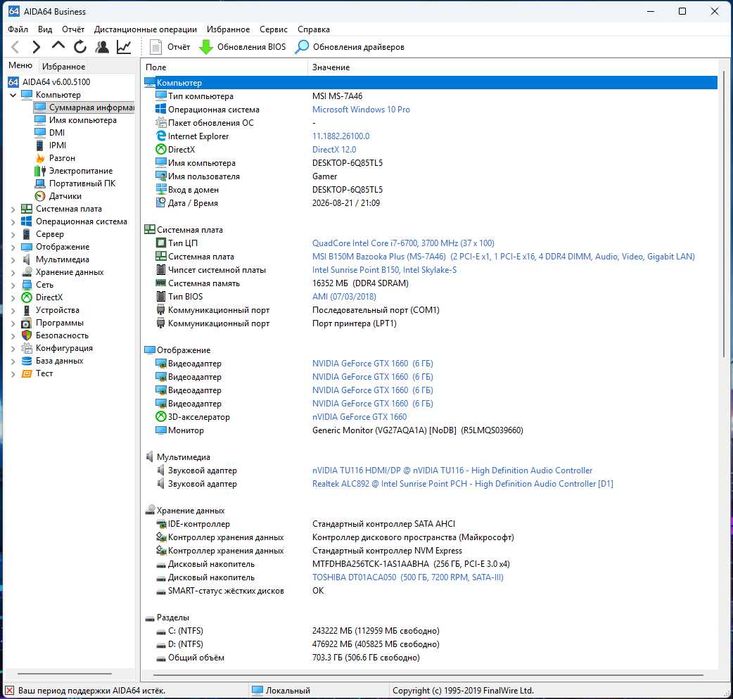Screen dimensions: 733x699
Task: Open the DirectX 12.0 value link
Action: (334, 150)
